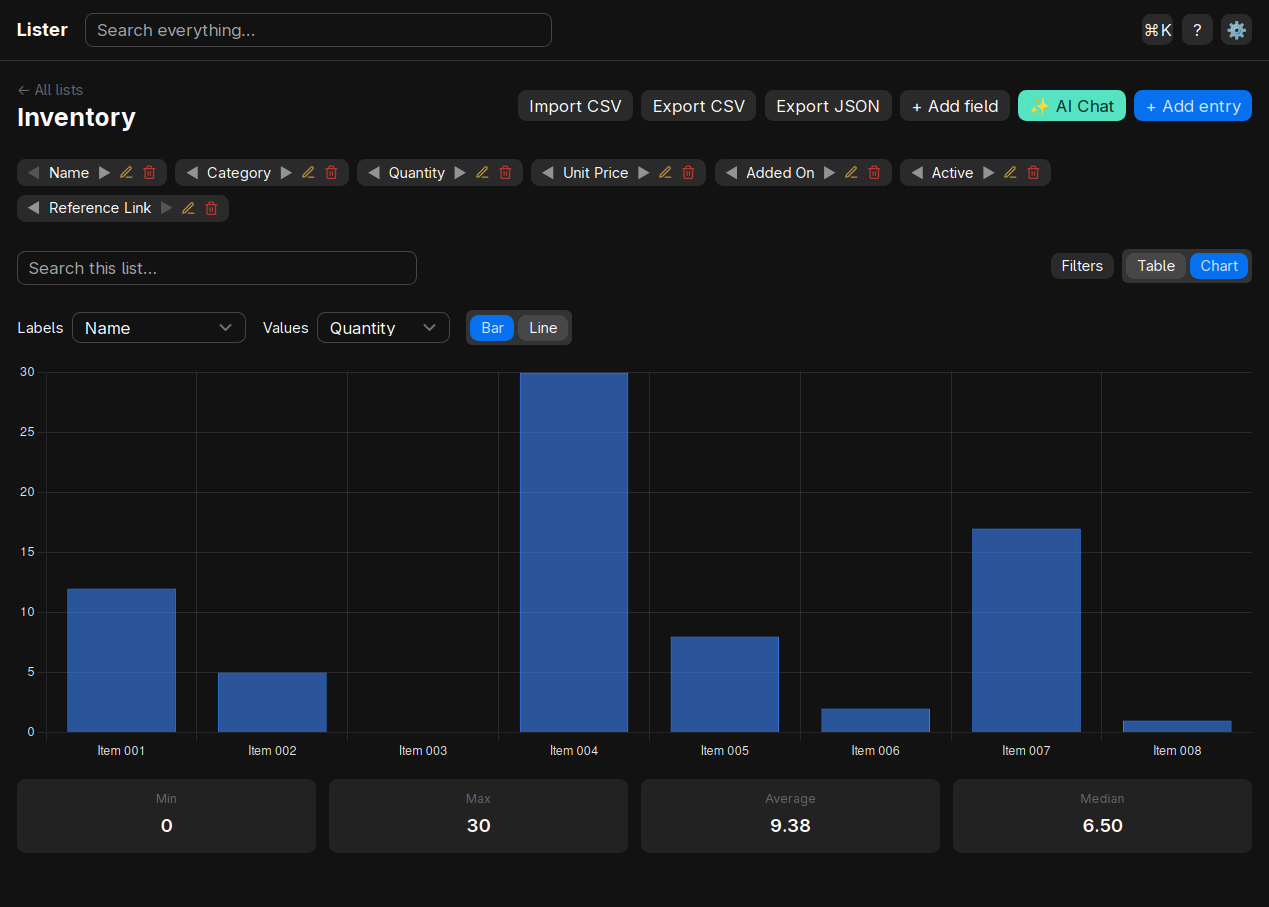Switch to Chart view
Screen dimensions: 1269x907
coord(1219,266)
